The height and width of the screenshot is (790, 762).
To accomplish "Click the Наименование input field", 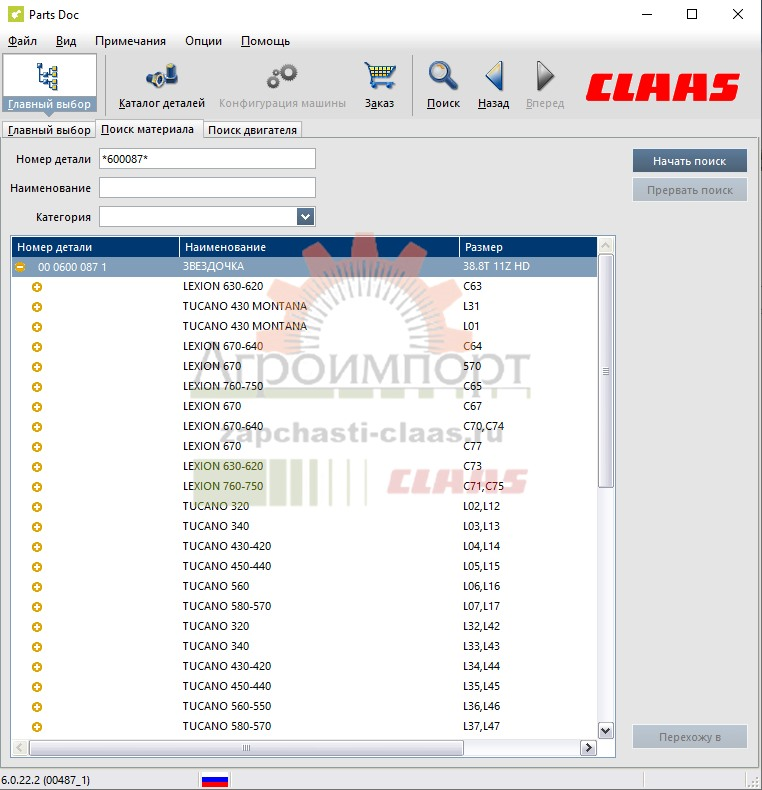I will pyautogui.click(x=207, y=188).
